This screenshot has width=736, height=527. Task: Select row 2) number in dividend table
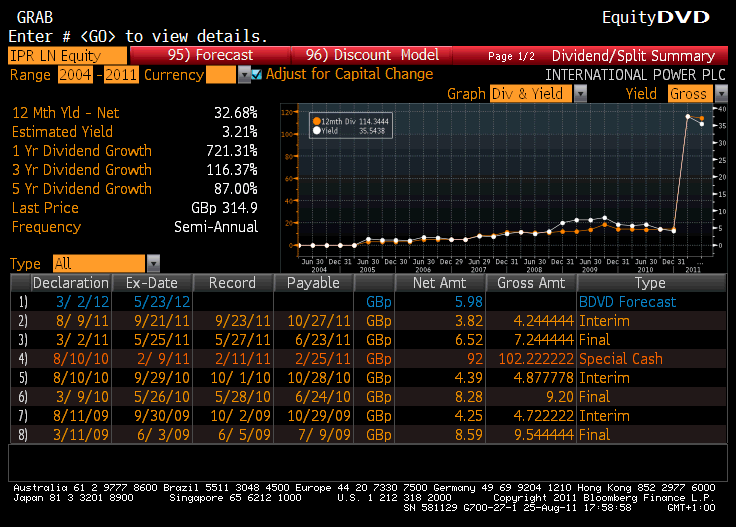[23, 321]
